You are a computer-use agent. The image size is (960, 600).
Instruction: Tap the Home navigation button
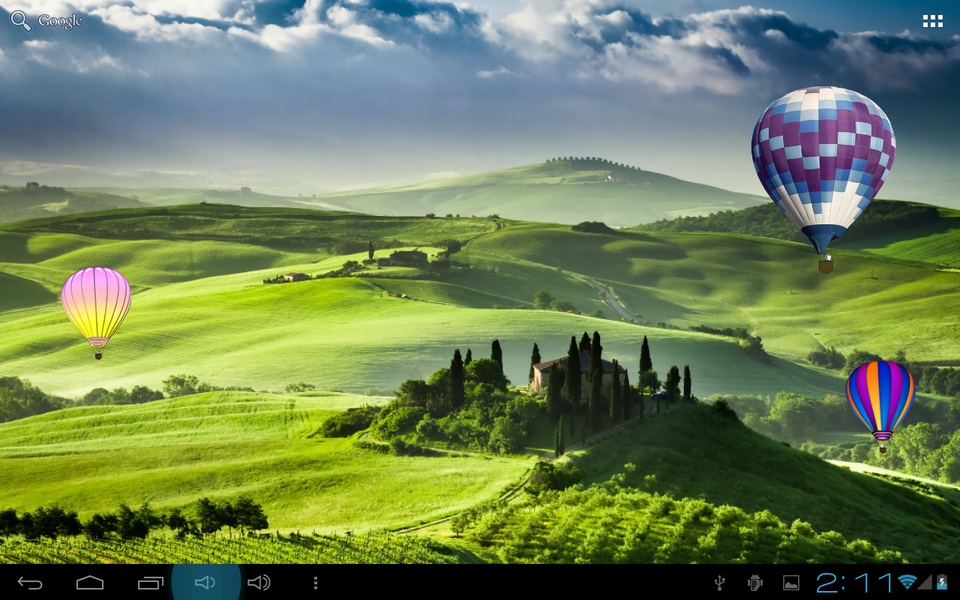[90, 583]
